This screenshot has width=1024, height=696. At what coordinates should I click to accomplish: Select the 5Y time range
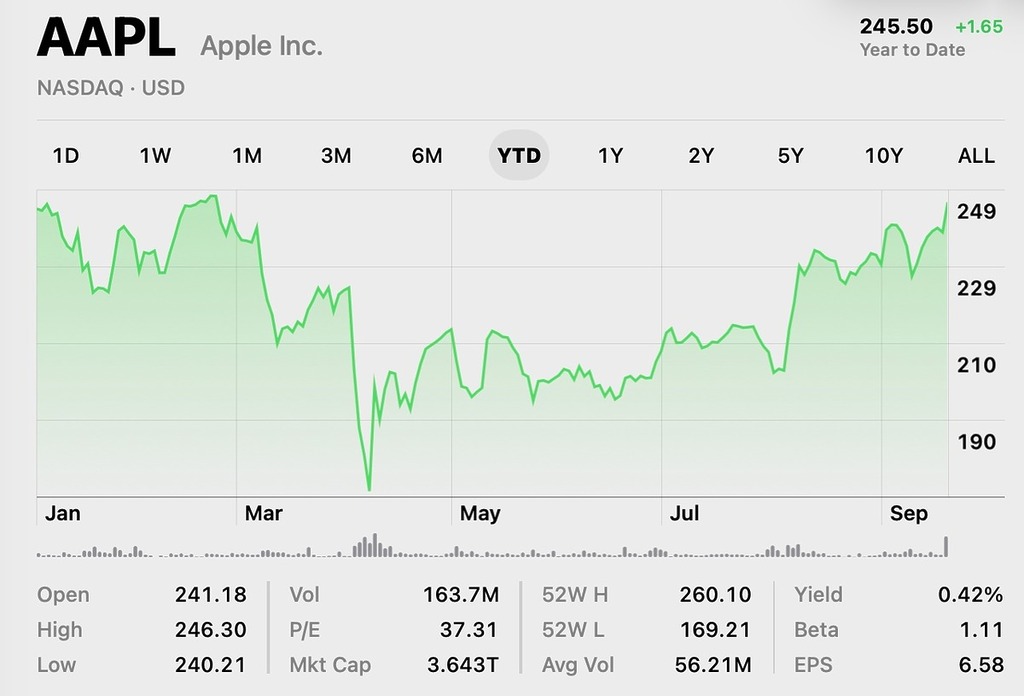(791, 155)
